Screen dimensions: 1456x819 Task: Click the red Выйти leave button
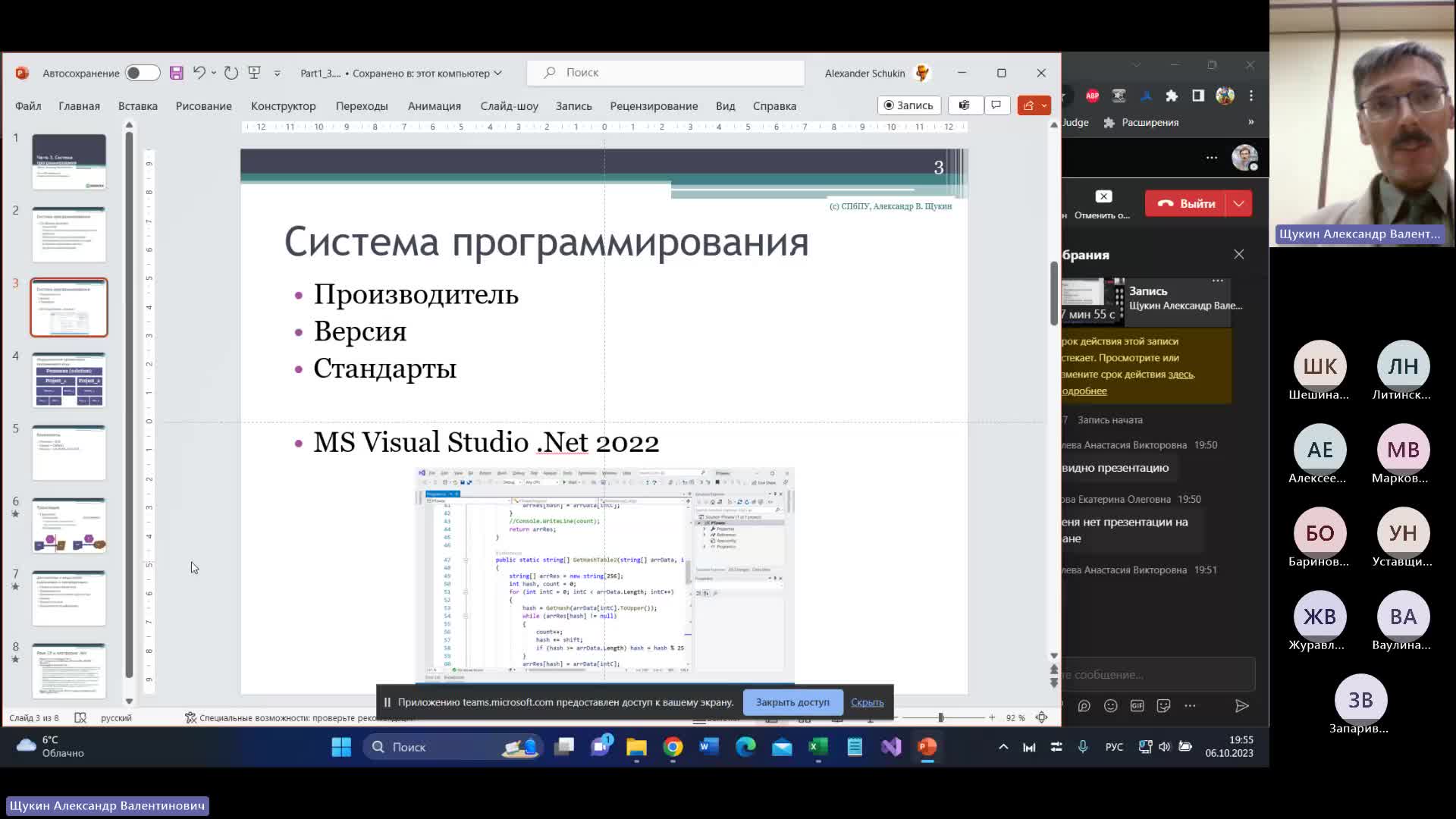pos(1186,203)
